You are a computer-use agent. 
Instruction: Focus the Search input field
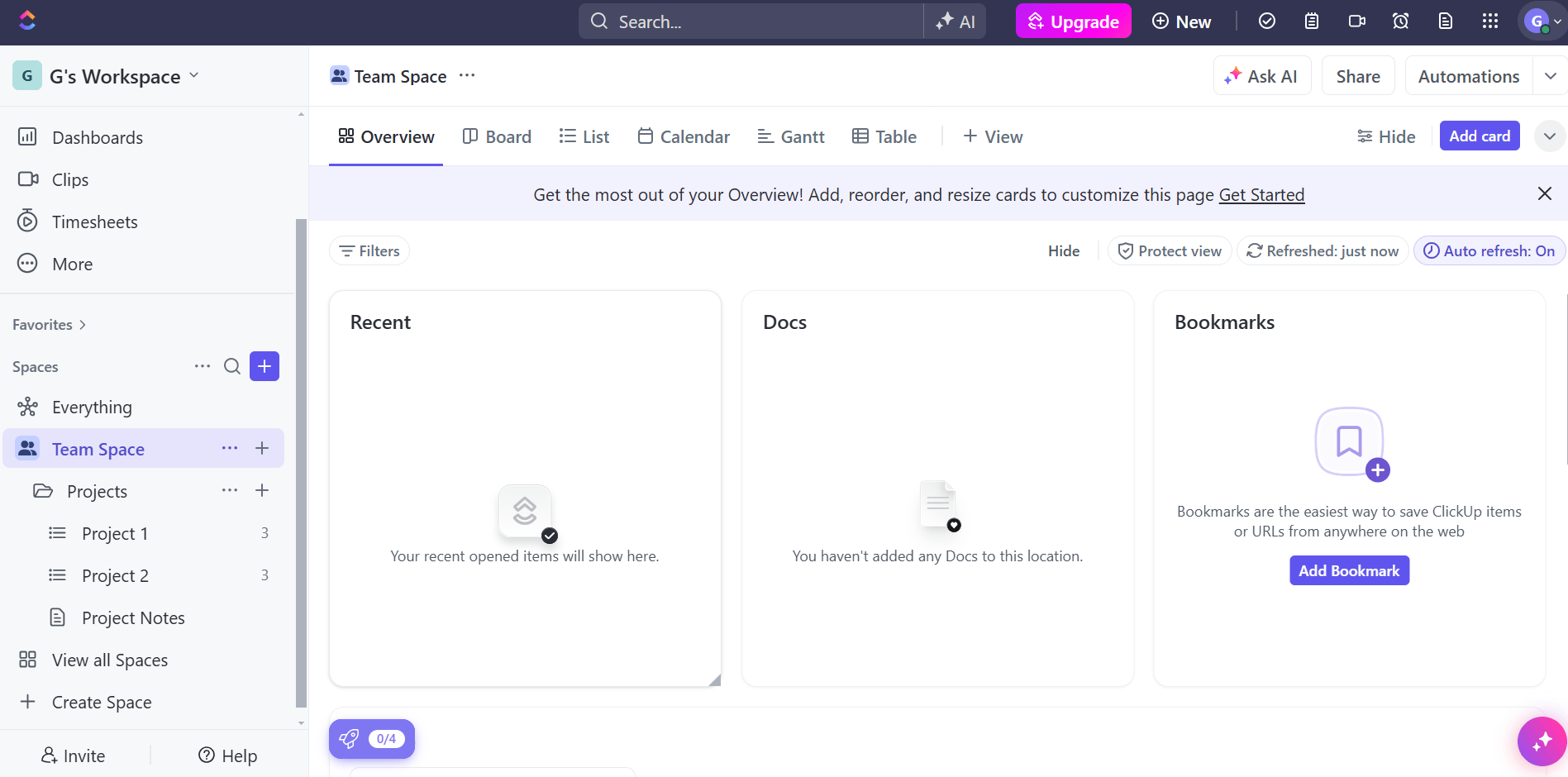[751, 21]
